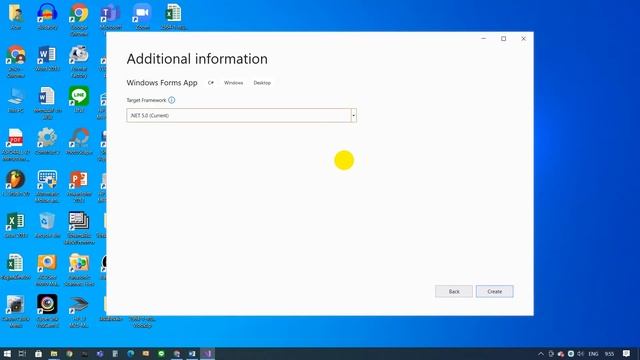The image size is (640, 360).
Task: Select the user folder desktop icon
Action: tap(16, 16)
